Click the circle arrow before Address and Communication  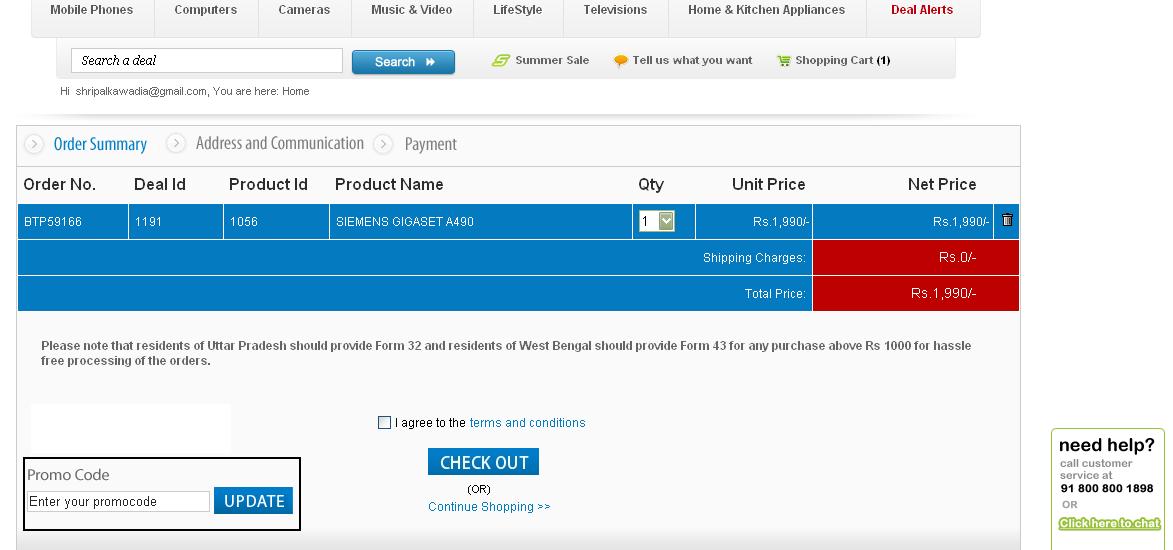click(x=176, y=143)
